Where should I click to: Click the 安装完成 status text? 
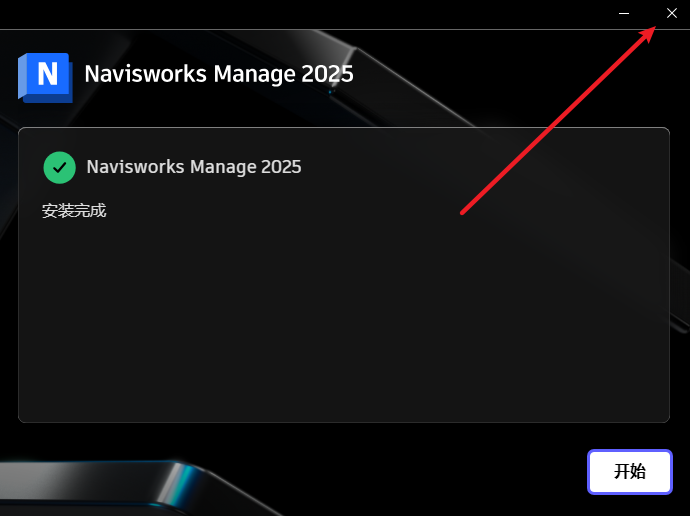click(74, 211)
